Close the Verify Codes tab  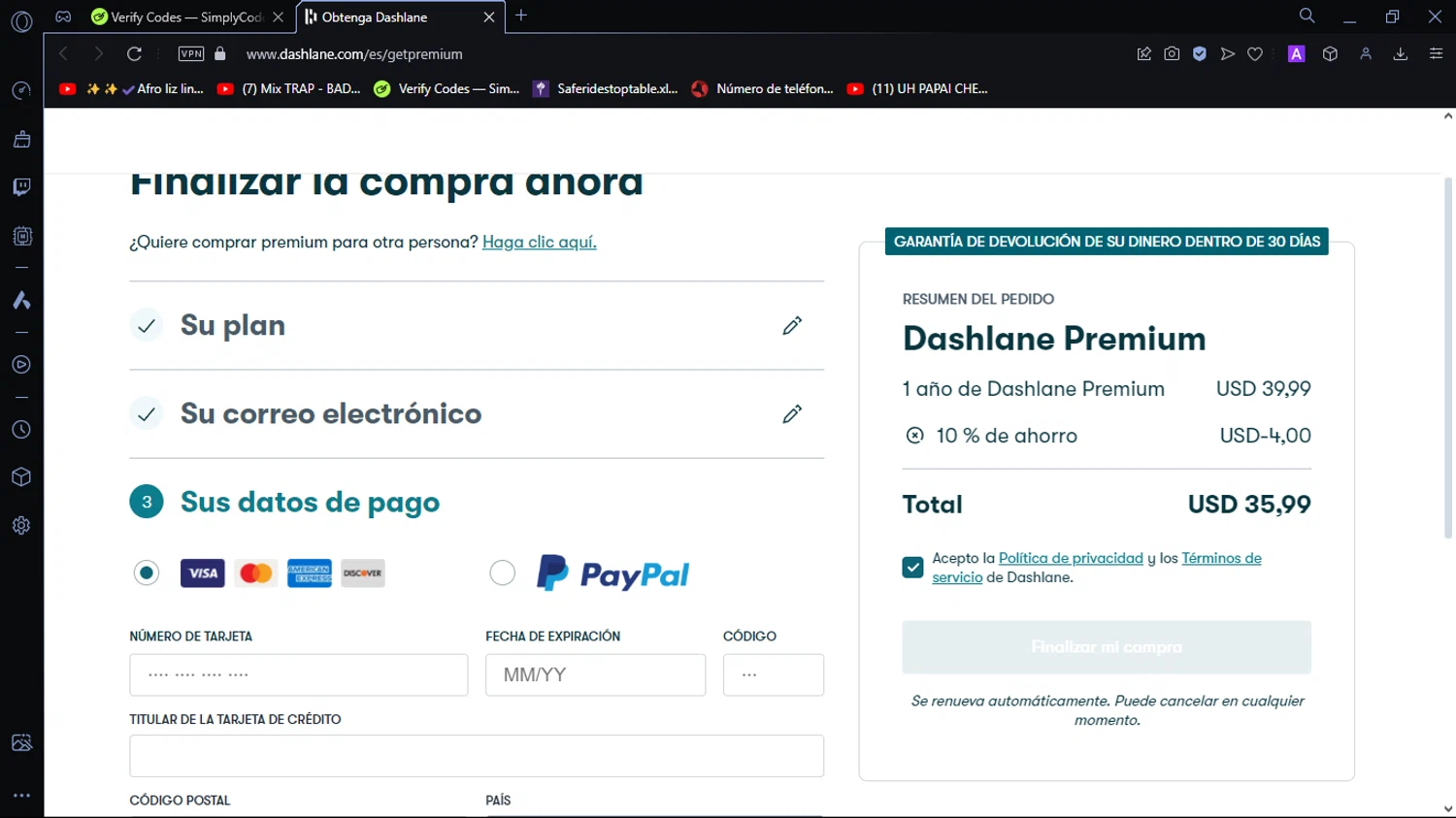(279, 16)
